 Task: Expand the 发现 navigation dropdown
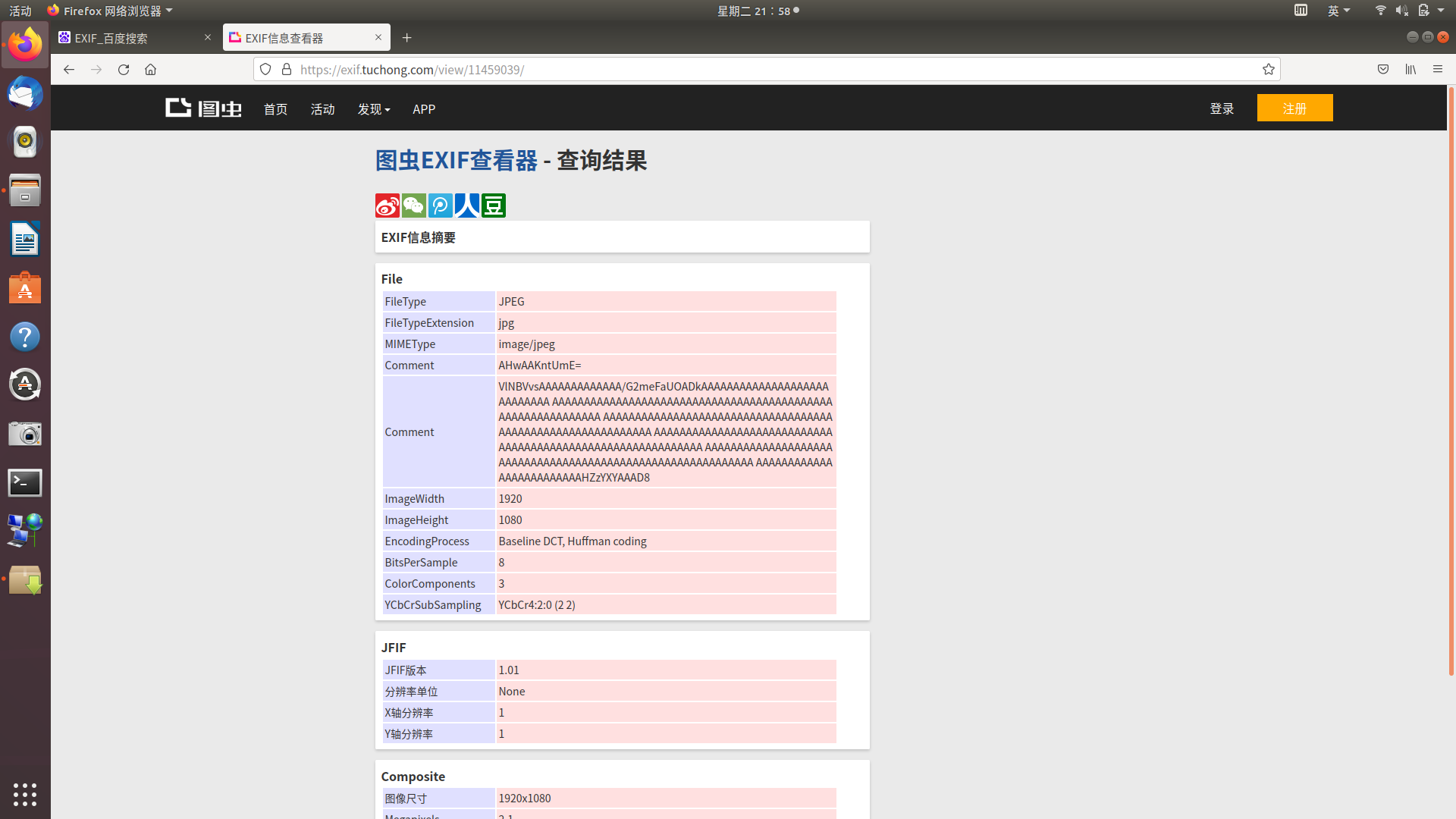[x=373, y=109]
